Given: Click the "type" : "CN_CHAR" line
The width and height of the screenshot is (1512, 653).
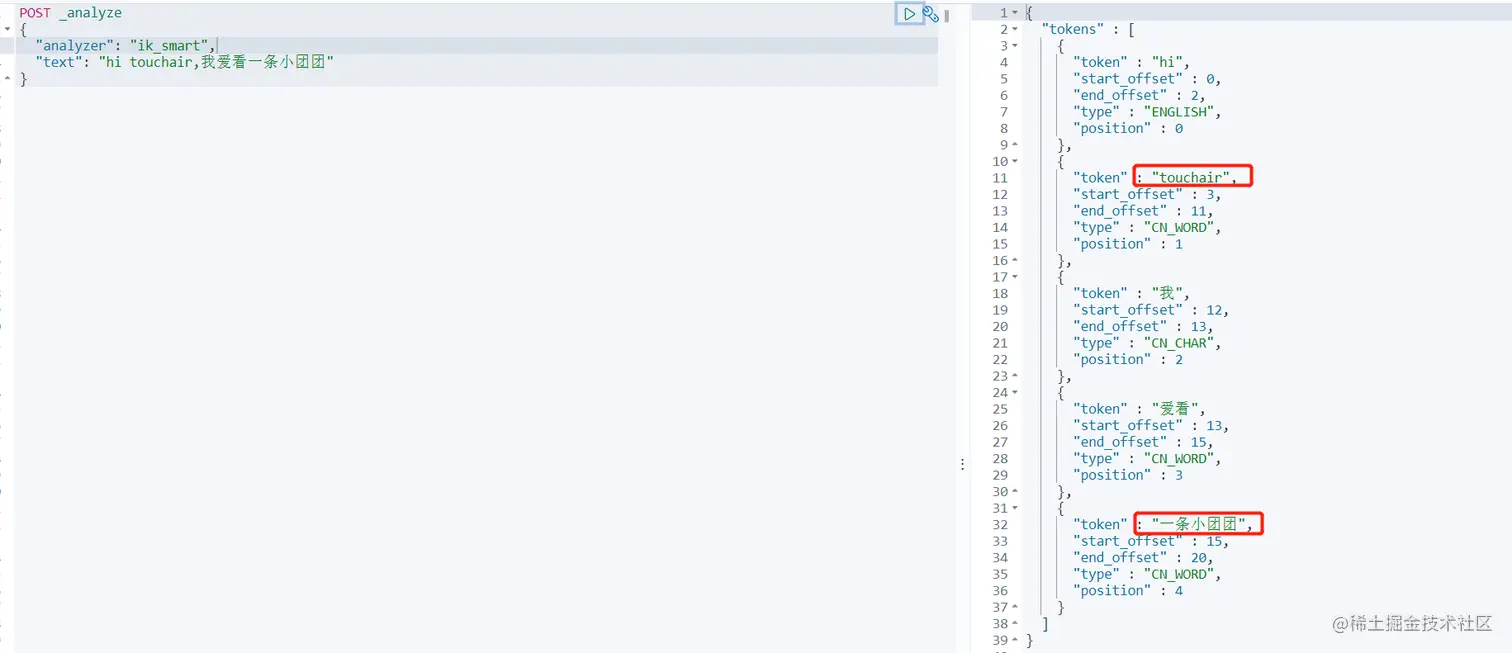Looking at the screenshot, I should point(1147,343).
